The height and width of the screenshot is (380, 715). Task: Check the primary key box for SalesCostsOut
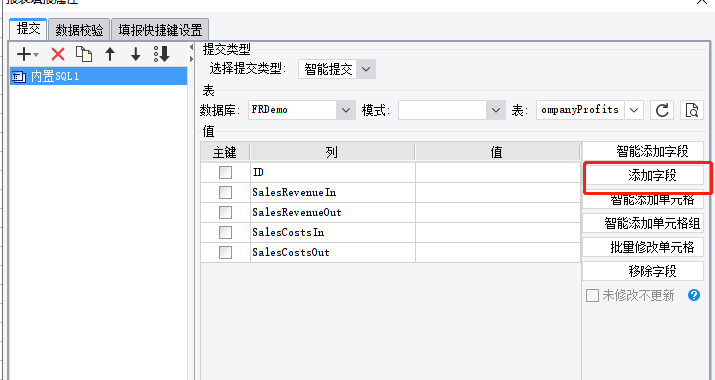[225, 252]
